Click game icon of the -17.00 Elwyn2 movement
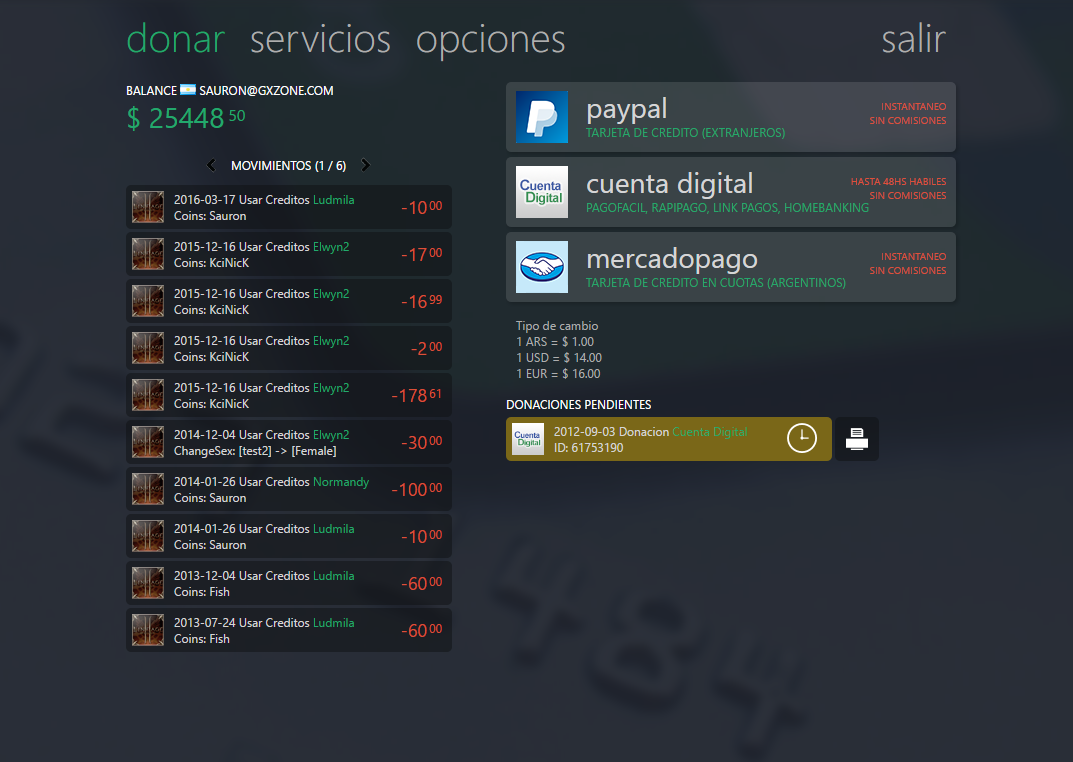 tap(148, 254)
